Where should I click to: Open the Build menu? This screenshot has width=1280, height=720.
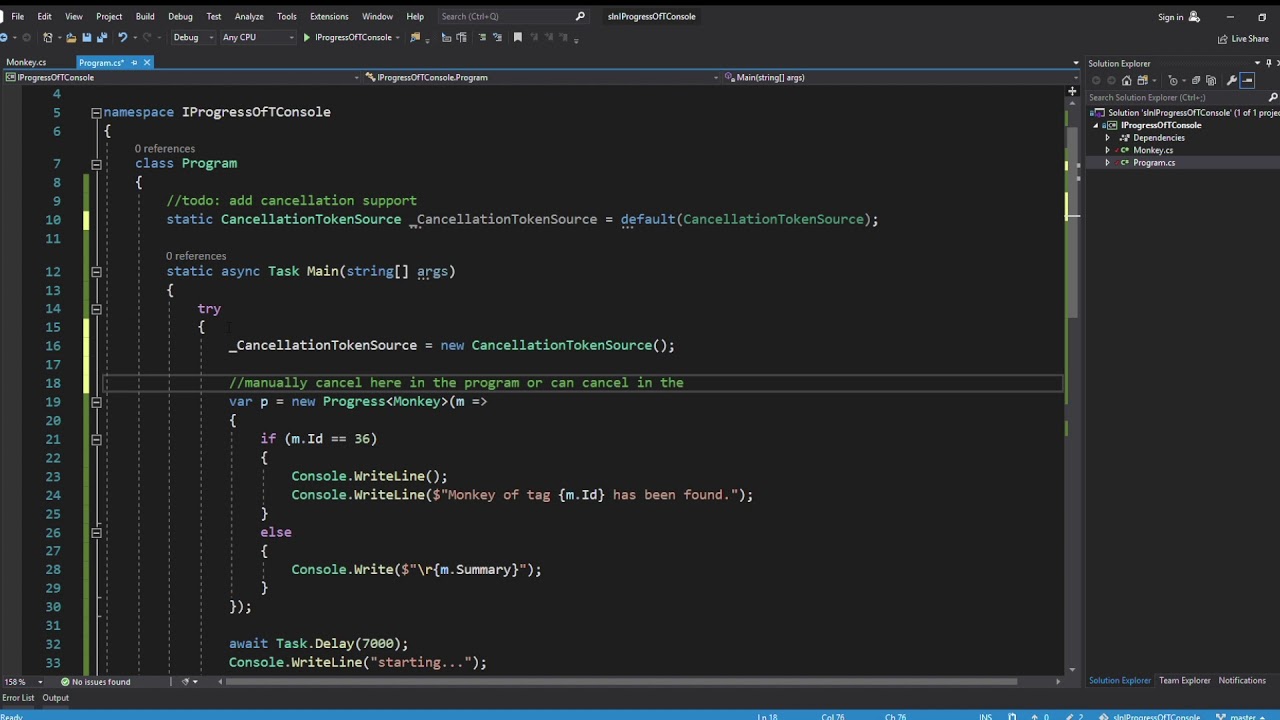tap(145, 16)
